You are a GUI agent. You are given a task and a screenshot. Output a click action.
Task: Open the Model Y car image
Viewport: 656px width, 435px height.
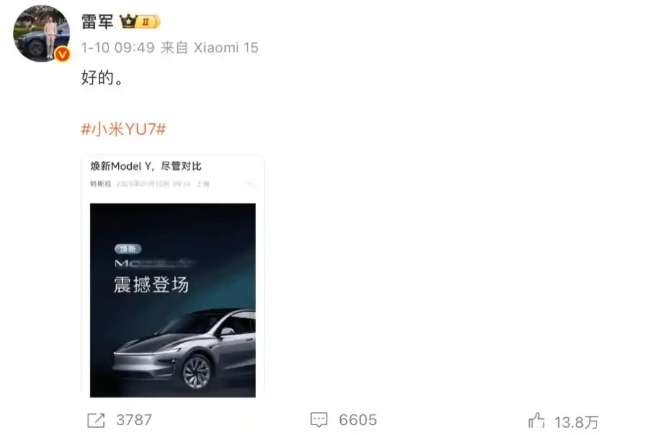(x=173, y=300)
